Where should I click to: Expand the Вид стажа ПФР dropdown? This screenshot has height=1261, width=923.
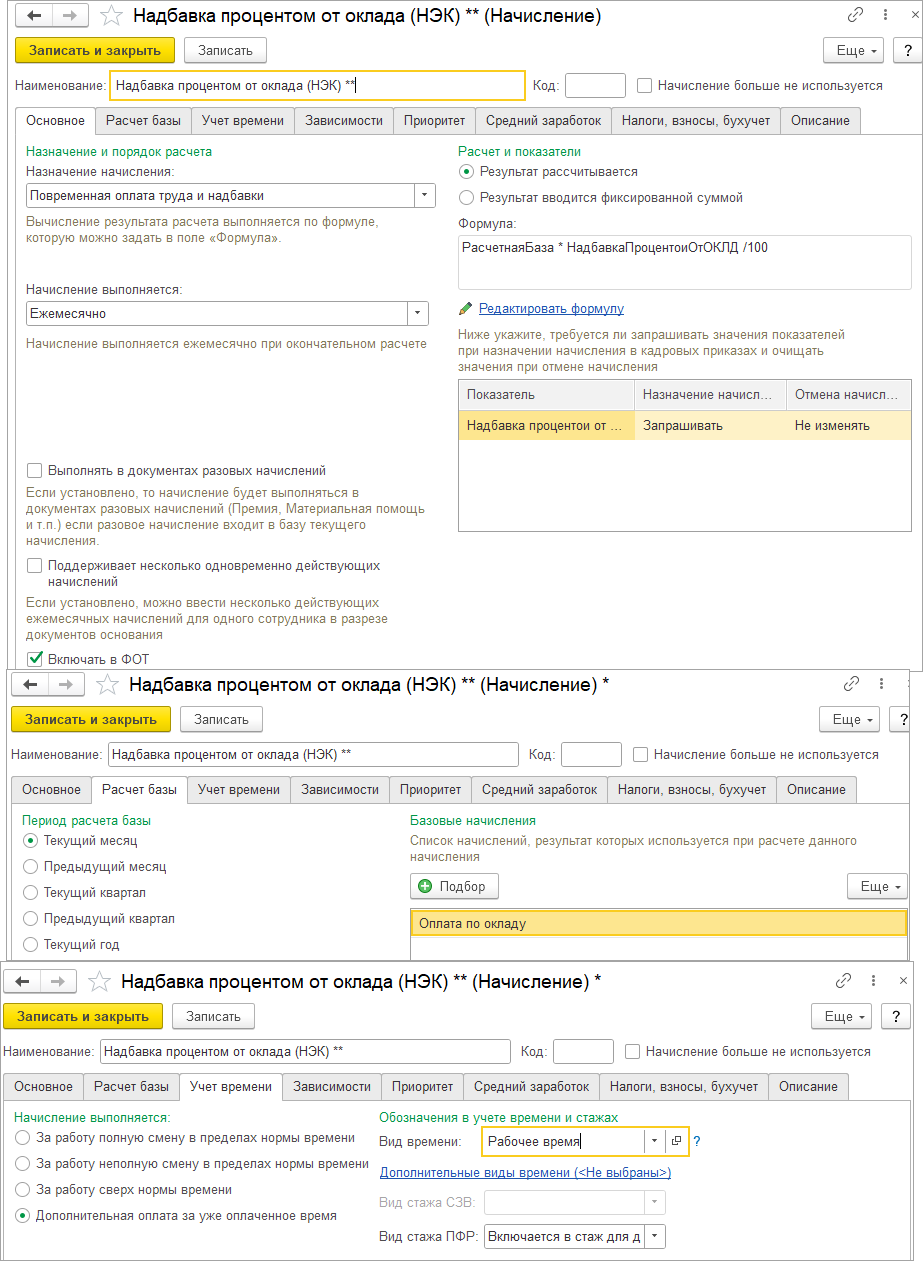pos(654,1237)
